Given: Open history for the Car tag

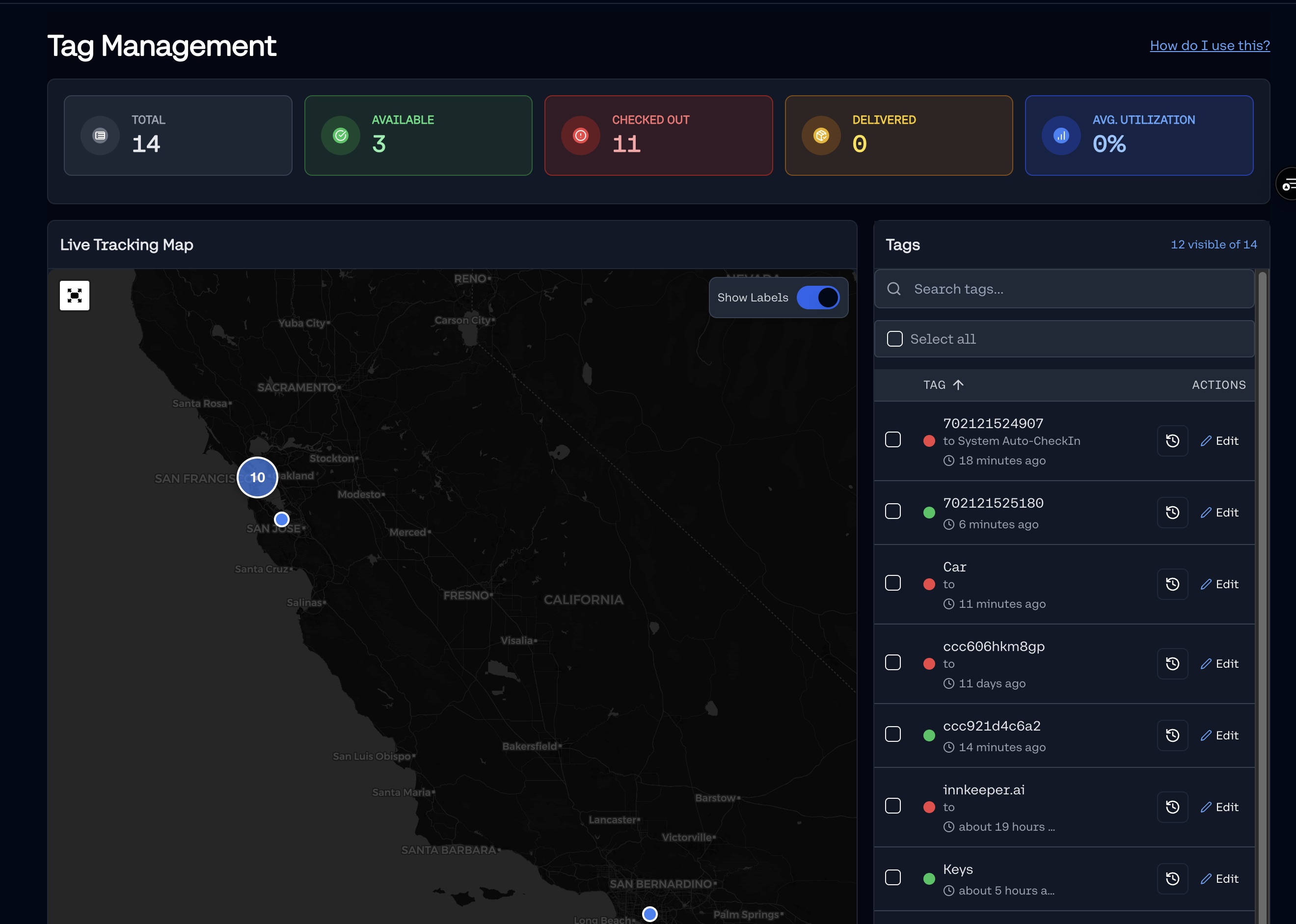Looking at the screenshot, I should pyautogui.click(x=1173, y=584).
